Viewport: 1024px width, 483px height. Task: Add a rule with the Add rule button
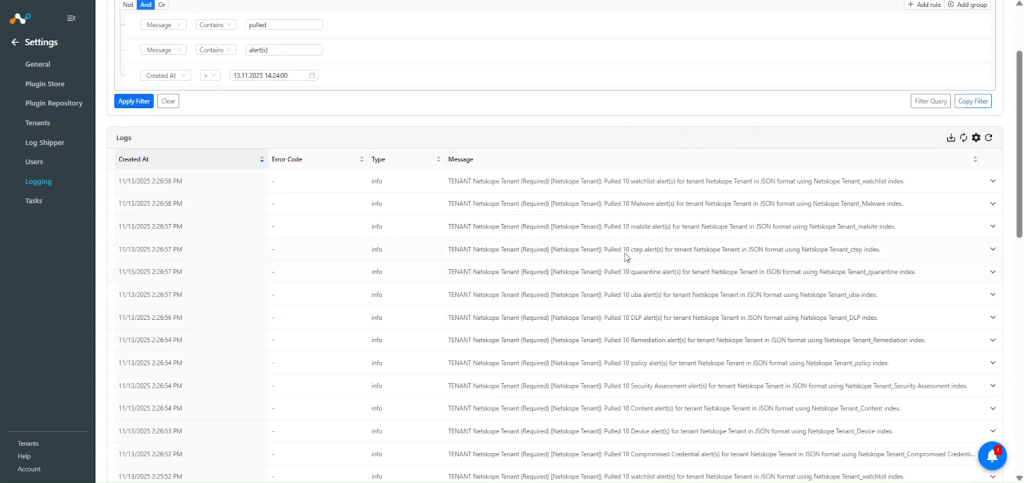tap(923, 5)
